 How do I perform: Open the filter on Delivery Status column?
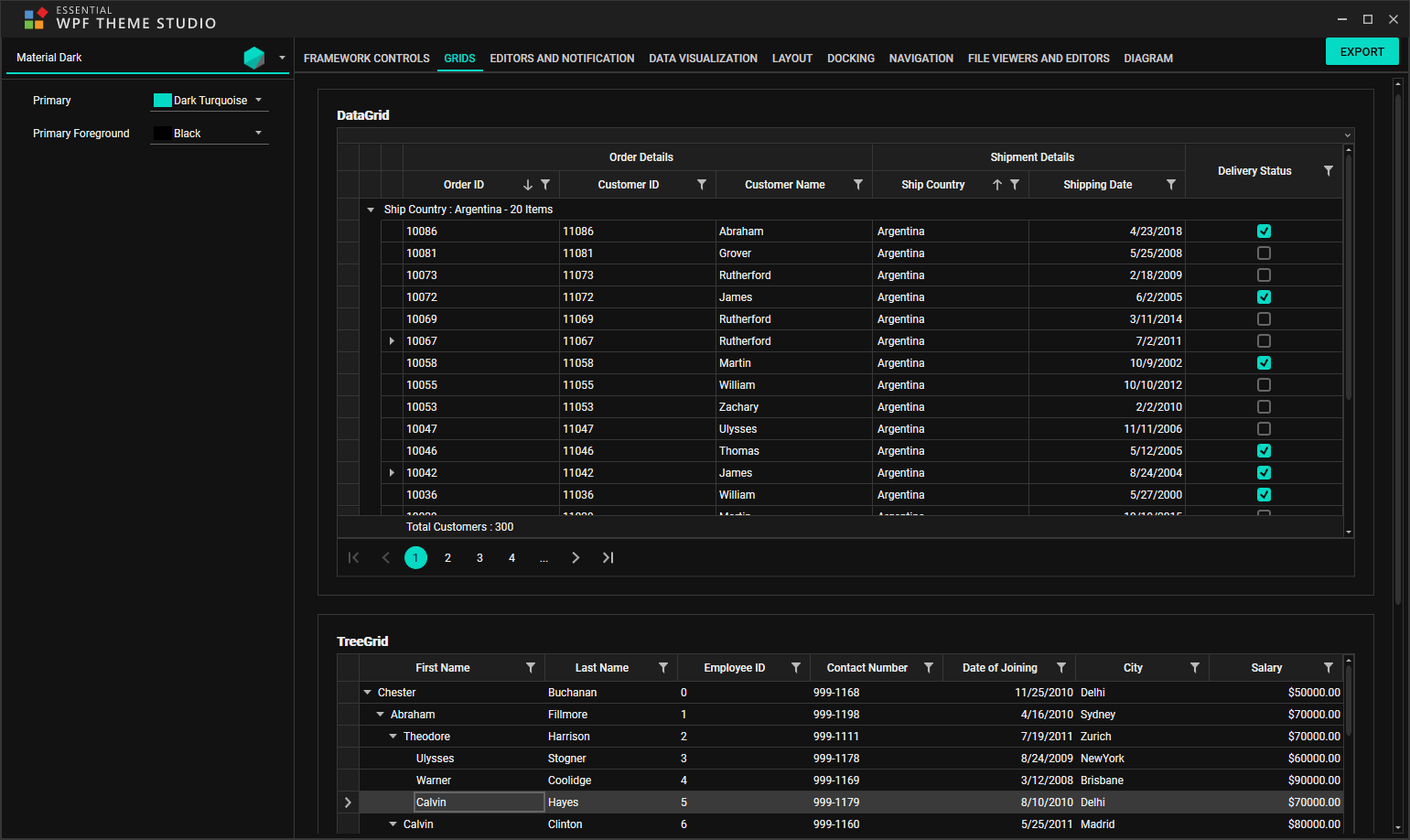1329,170
